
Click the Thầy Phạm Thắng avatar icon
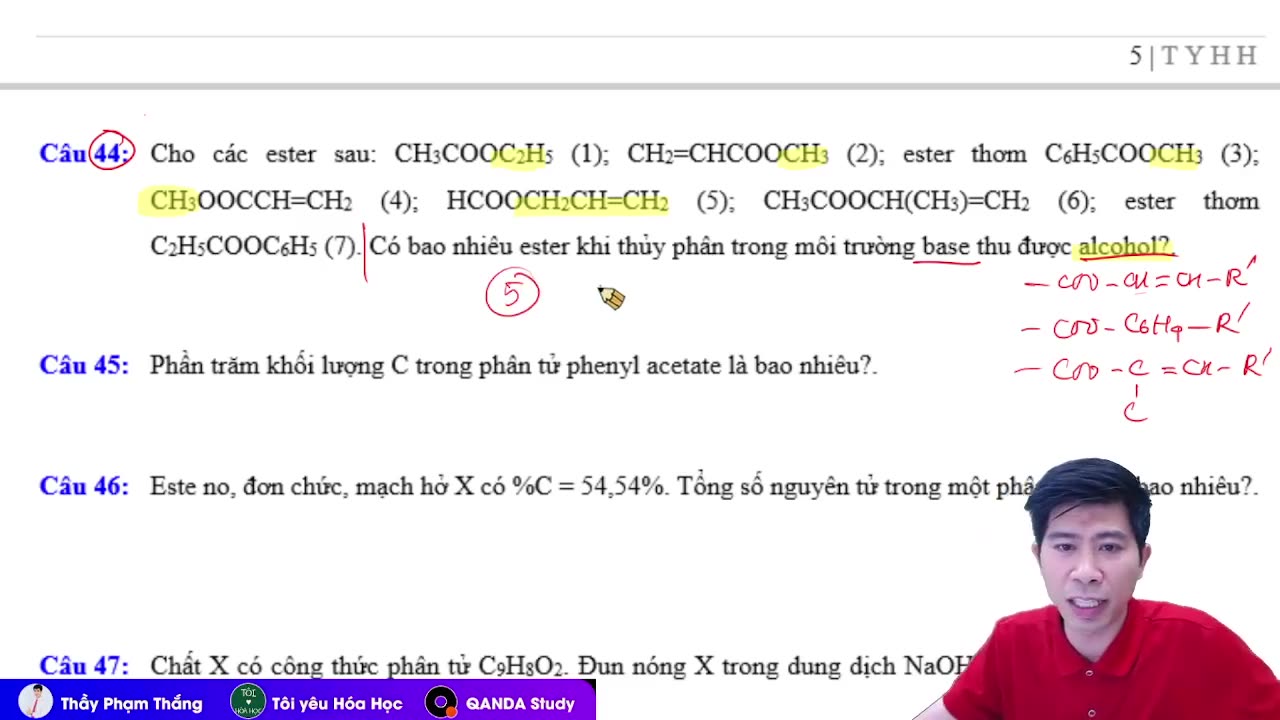pos(36,702)
